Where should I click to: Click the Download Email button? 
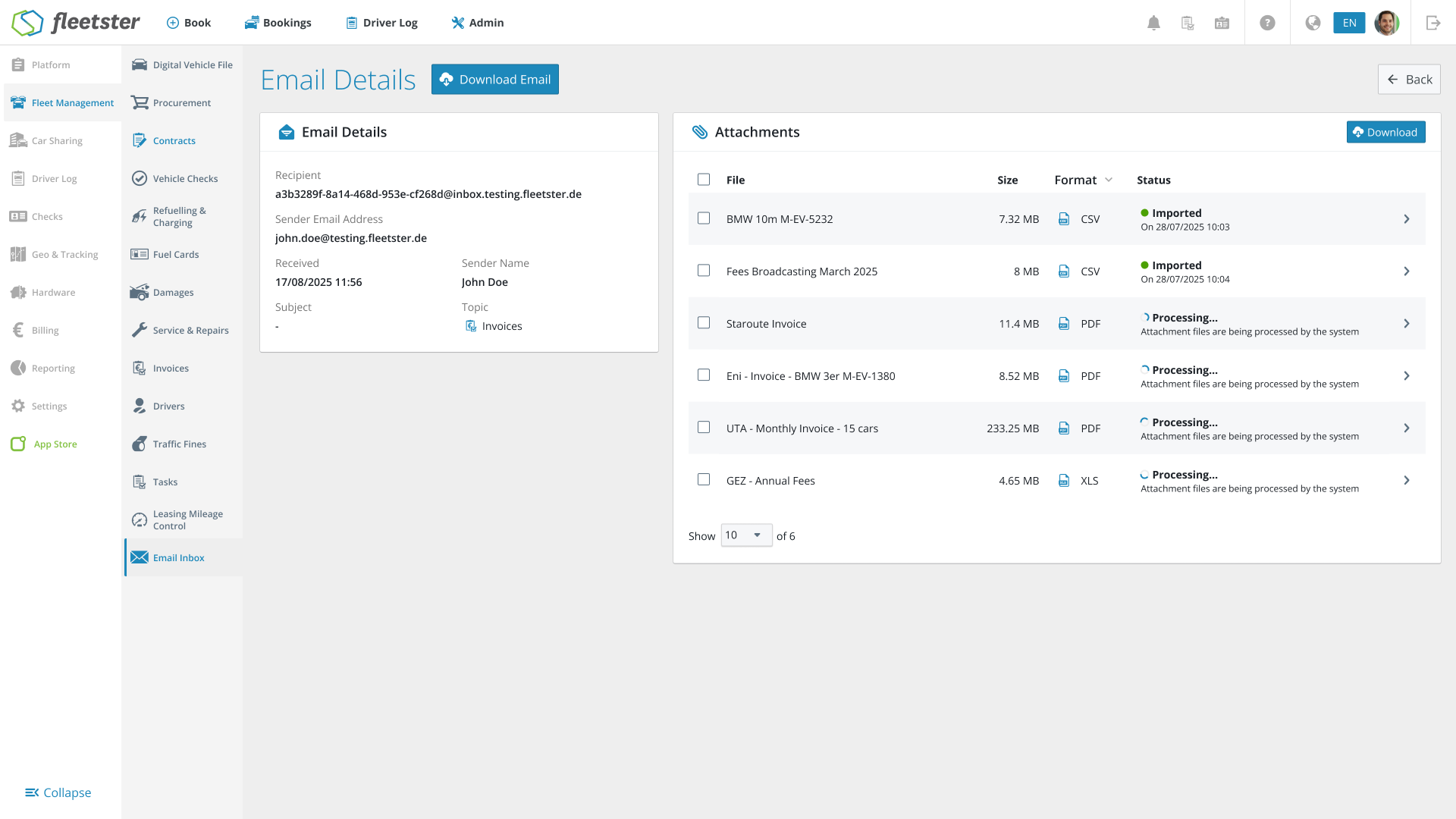pyautogui.click(x=494, y=80)
